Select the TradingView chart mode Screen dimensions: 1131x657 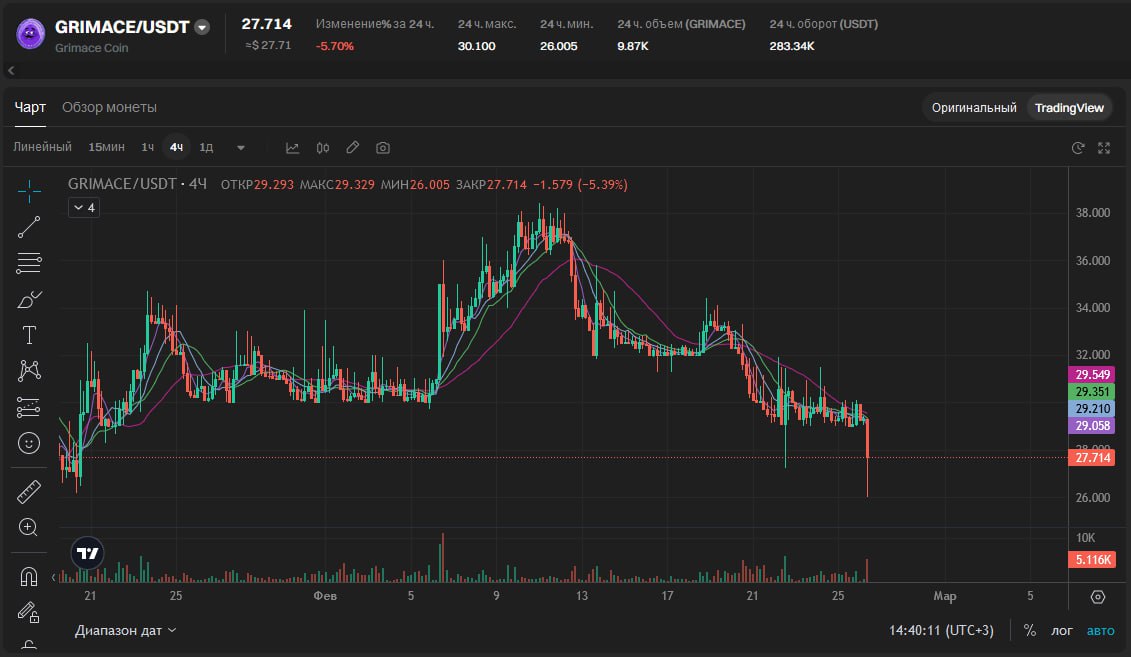click(1069, 107)
